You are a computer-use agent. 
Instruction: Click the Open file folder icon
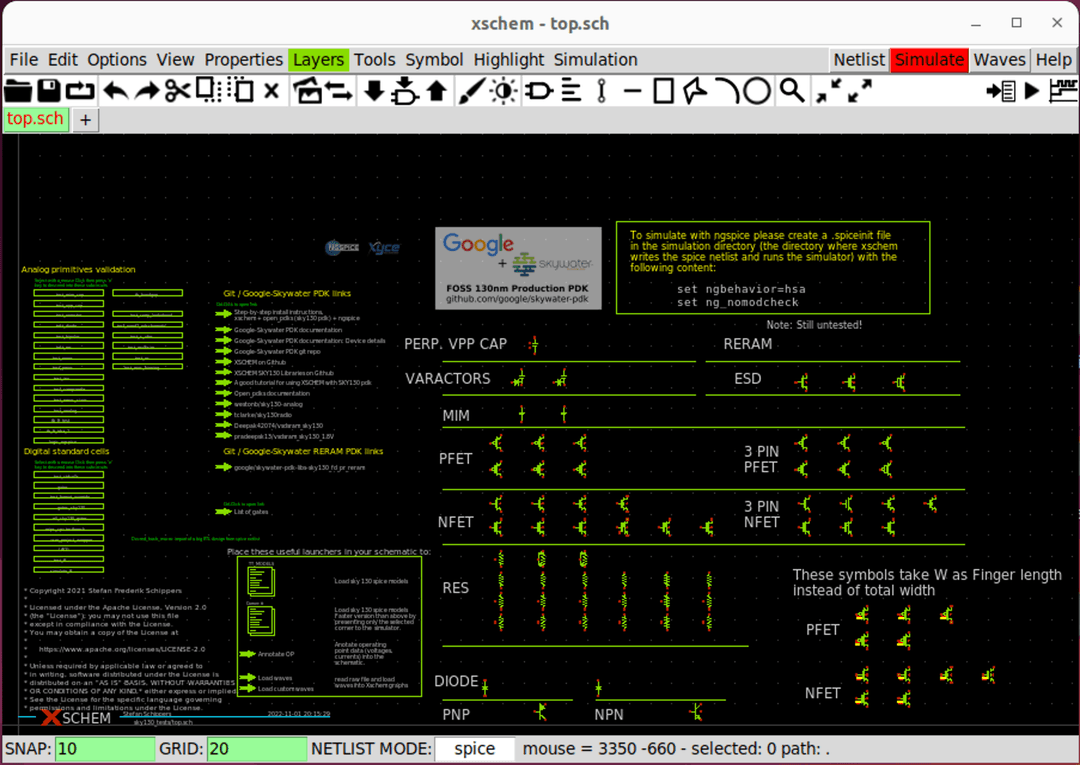[x=17, y=91]
